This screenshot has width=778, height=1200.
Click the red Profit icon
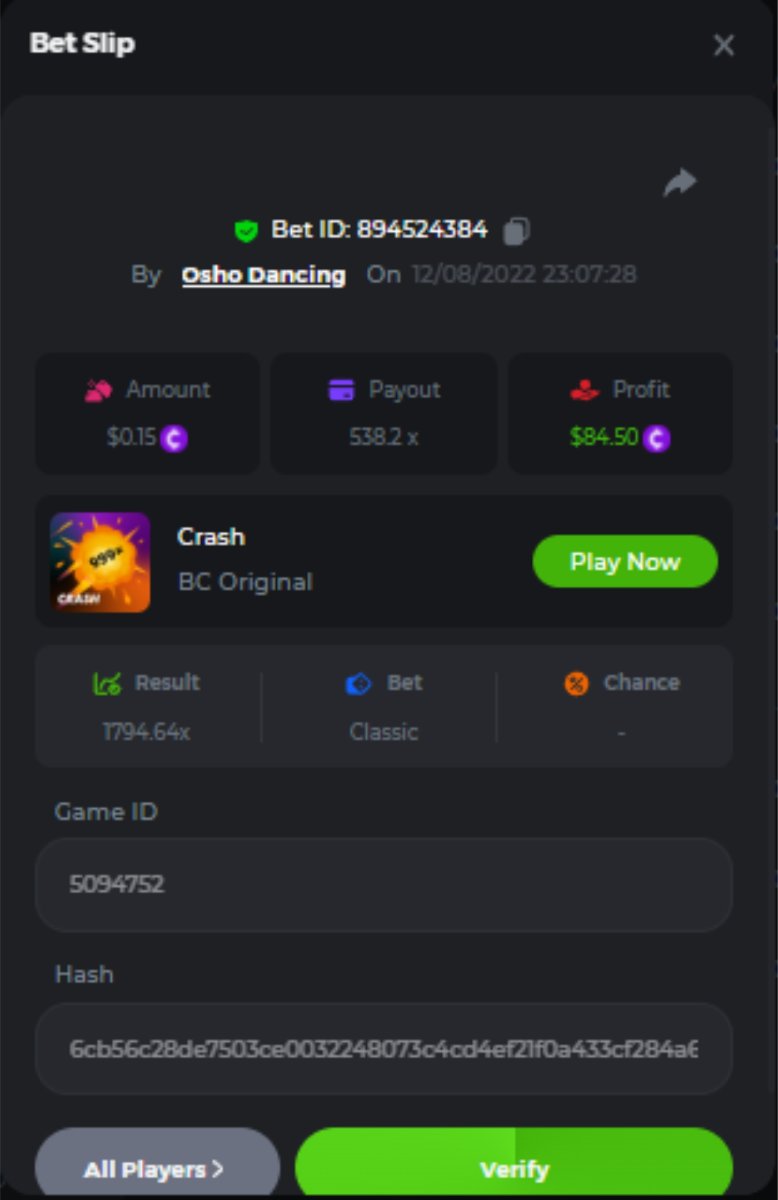(x=584, y=391)
